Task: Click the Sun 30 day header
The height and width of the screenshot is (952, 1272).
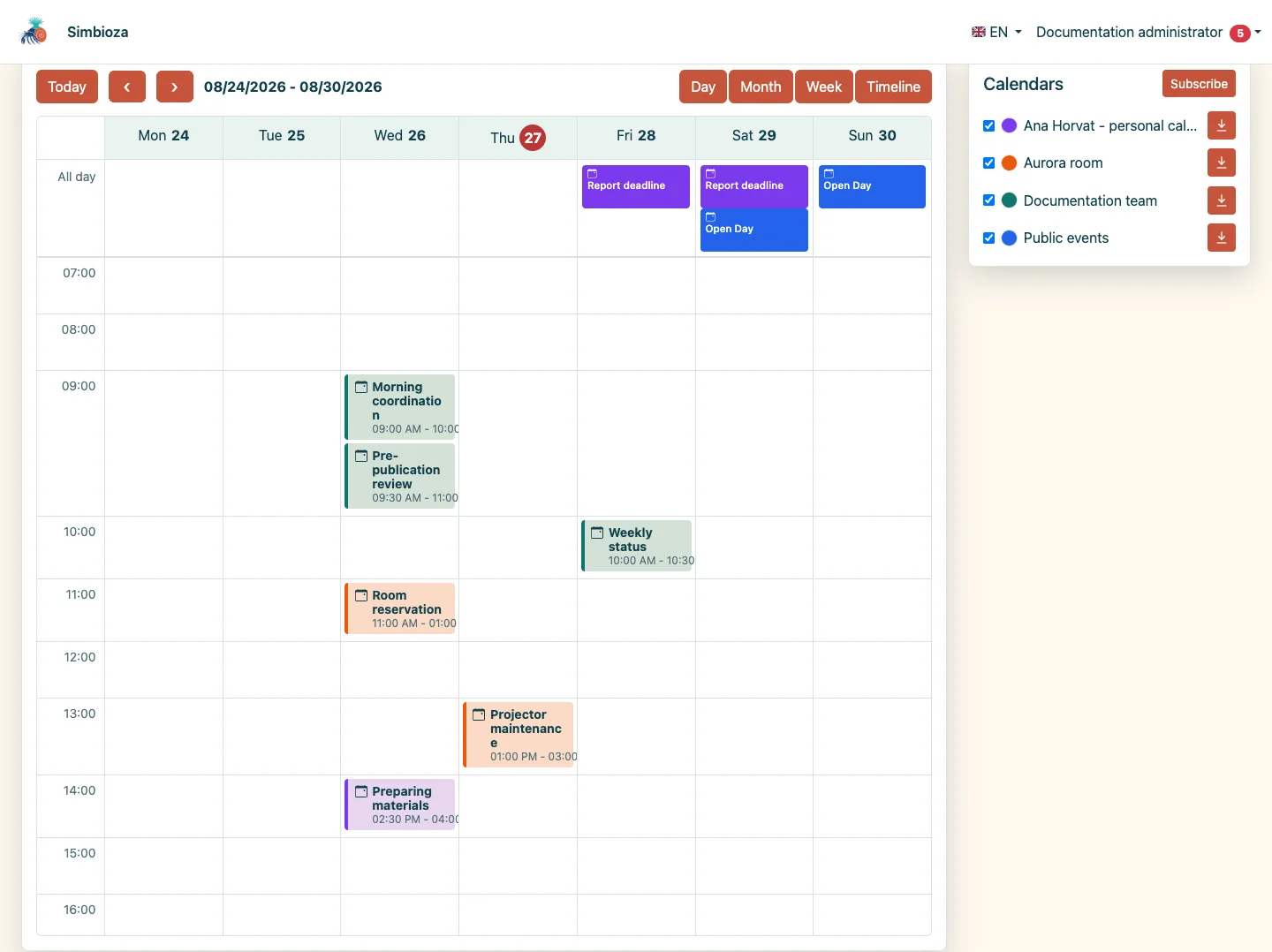Action: coord(872,136)
